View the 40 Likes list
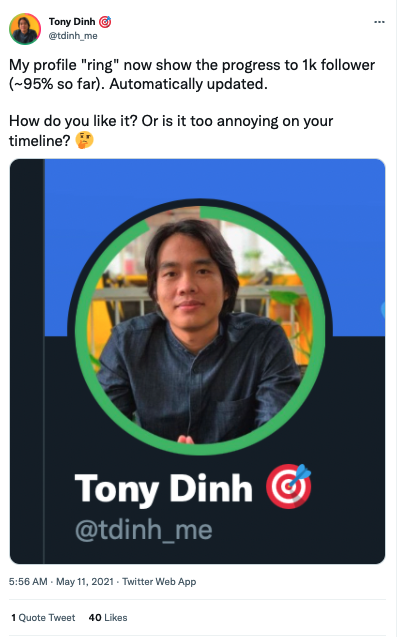This screenshot has width=412, height=637. coord(108,618)
